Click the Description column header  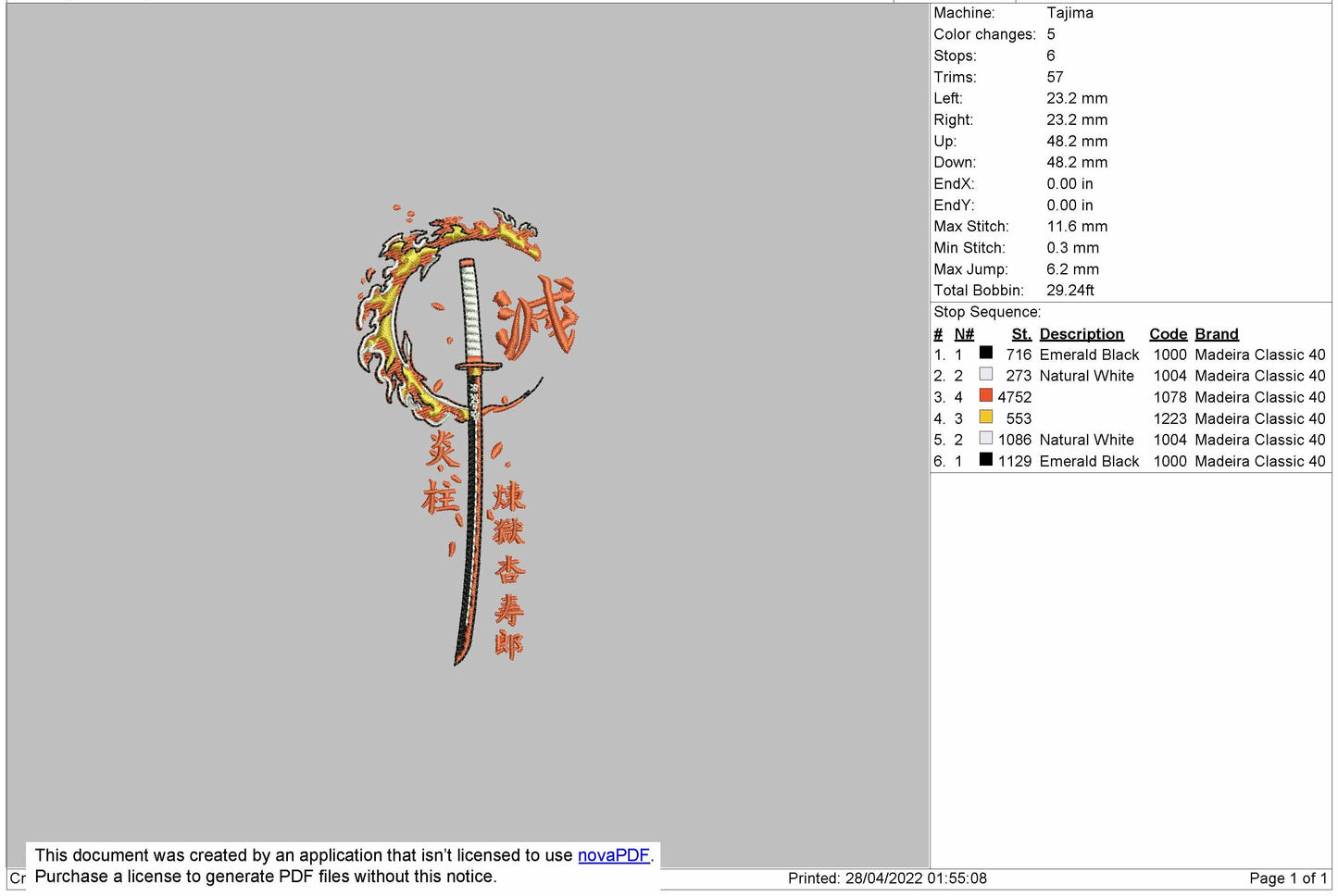pos(1081,334)
